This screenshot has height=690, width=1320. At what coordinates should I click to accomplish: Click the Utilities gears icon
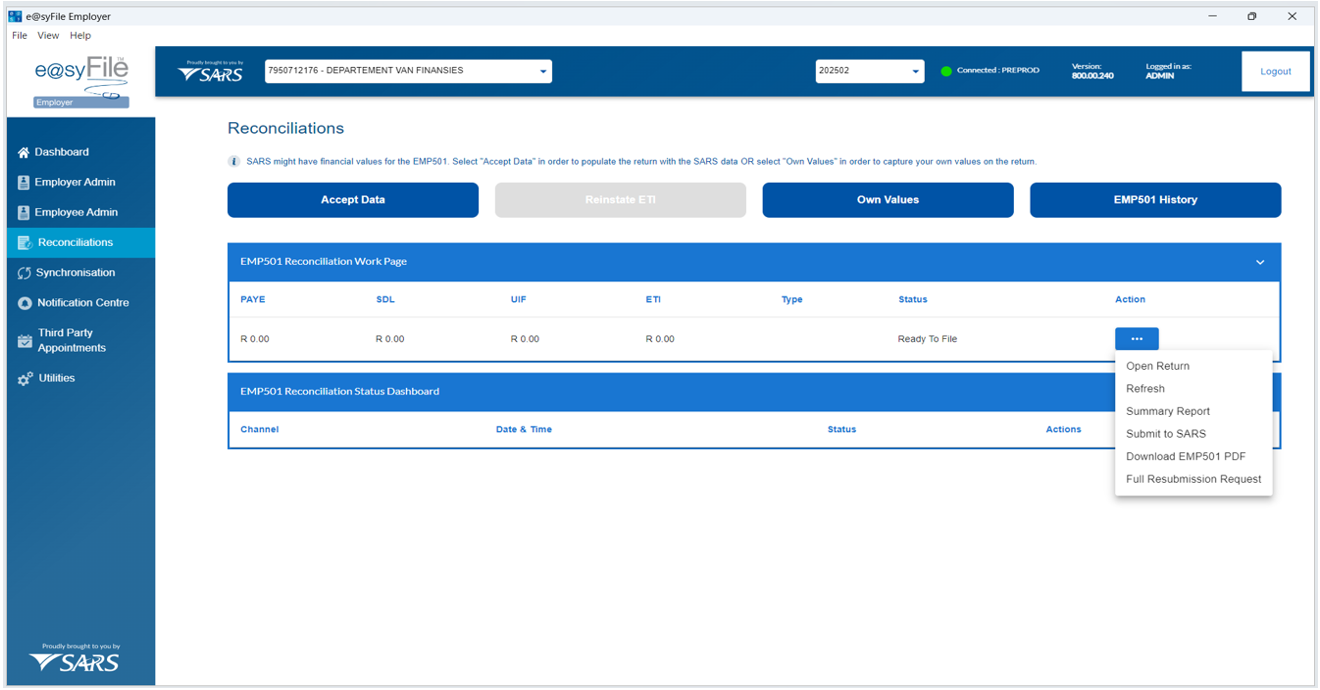[x=25, y=379]
